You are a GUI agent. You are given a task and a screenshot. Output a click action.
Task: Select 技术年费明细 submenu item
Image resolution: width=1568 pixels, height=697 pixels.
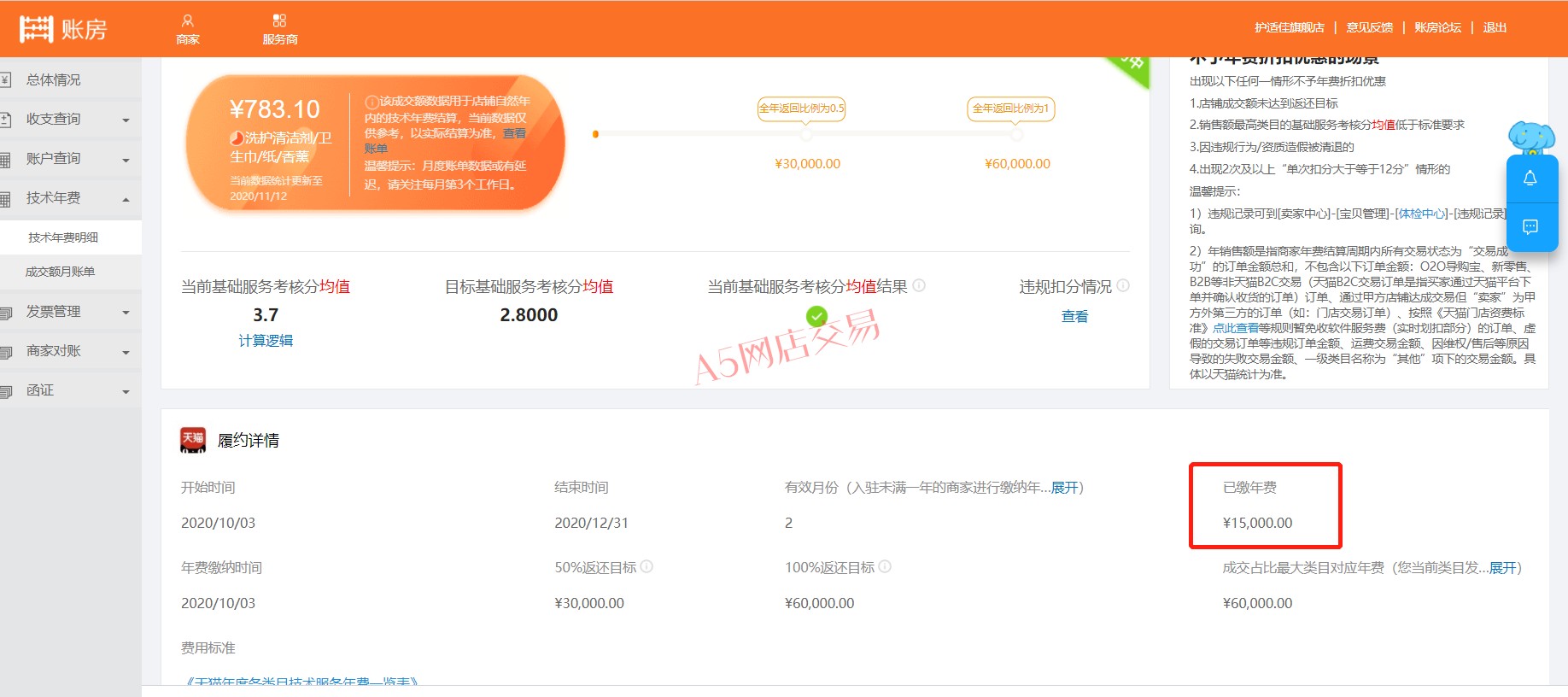coord(63,237)
